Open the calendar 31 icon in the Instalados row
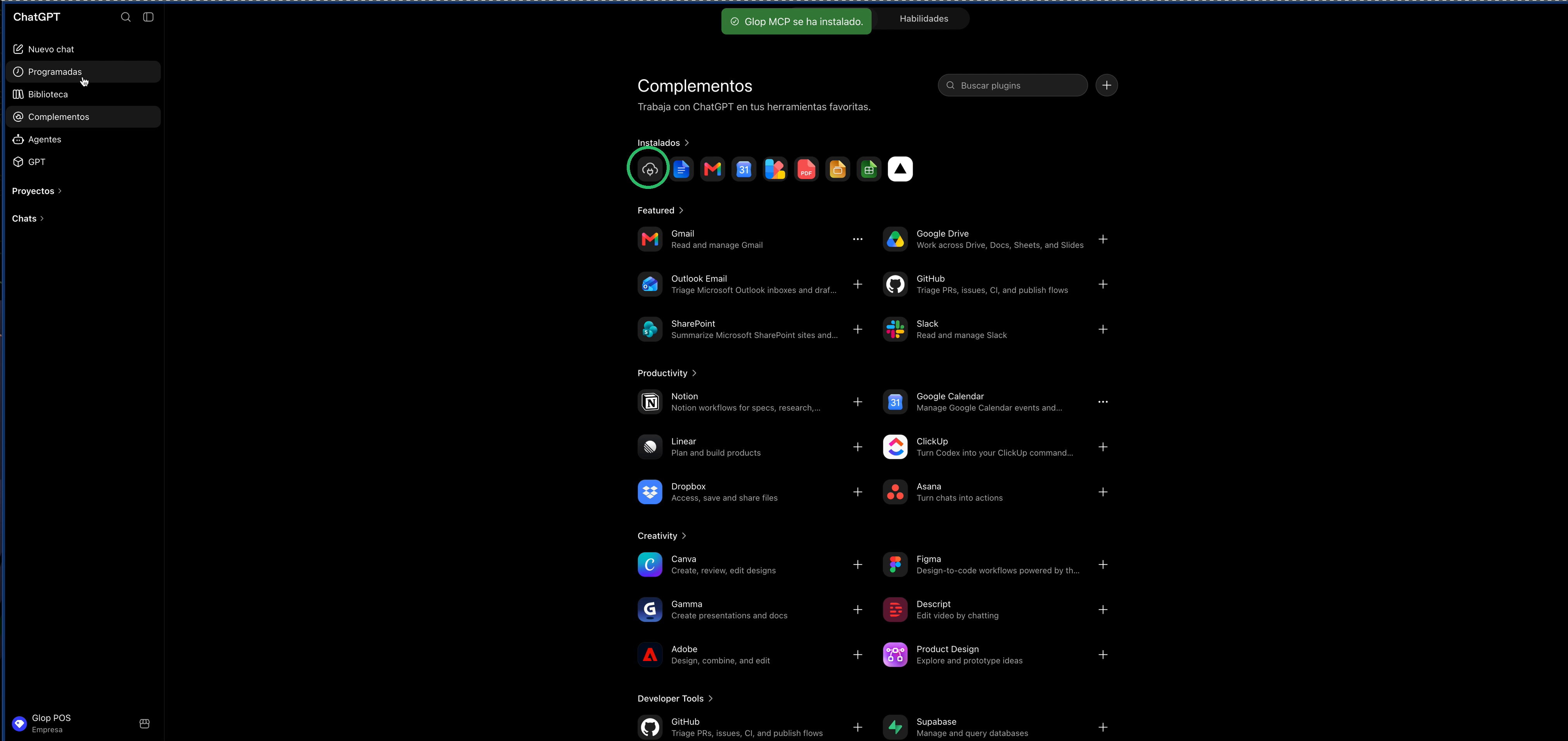Screen dimensions: 1568x741 click(743, 169)
